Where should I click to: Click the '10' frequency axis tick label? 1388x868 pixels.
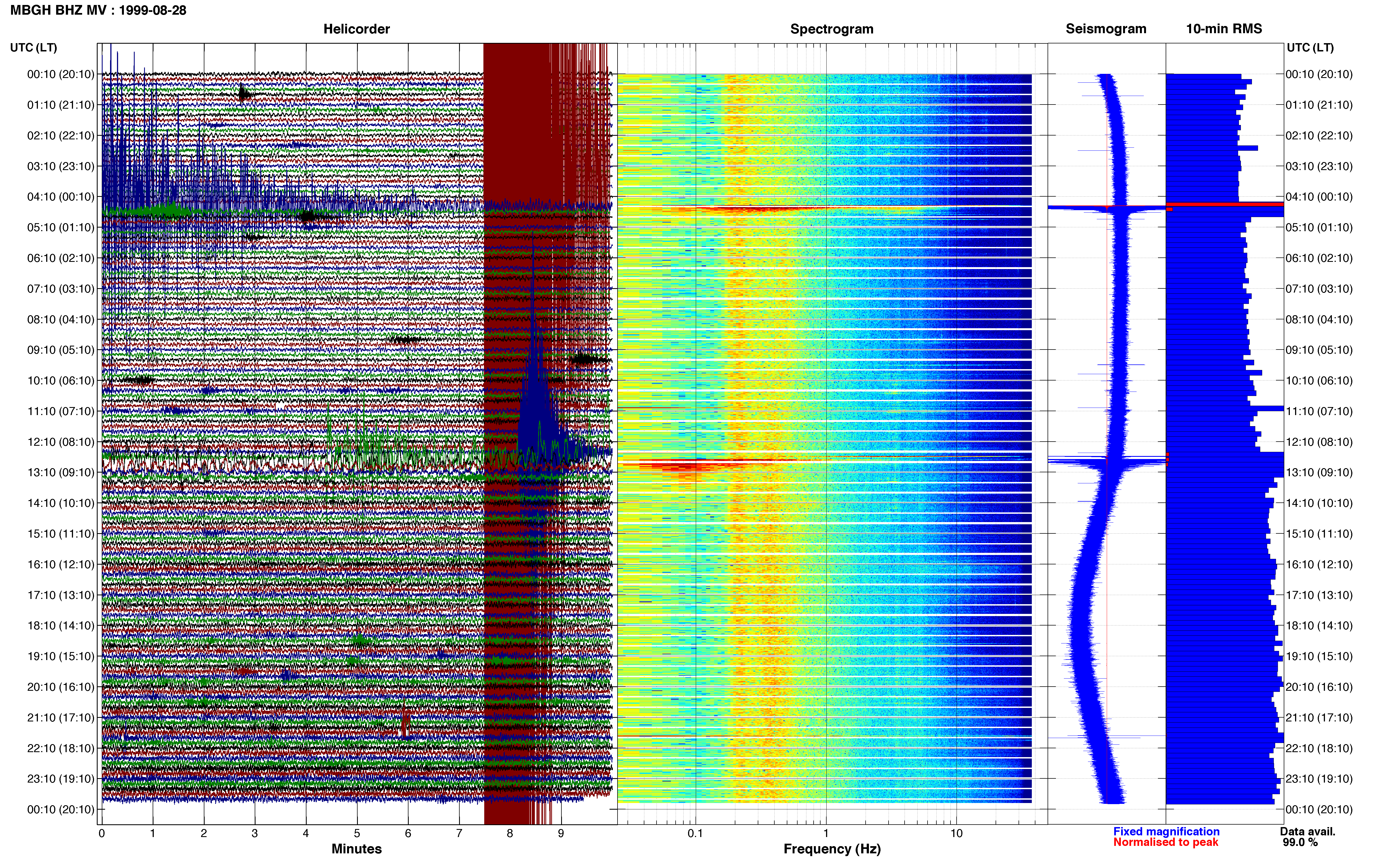[x=956, y=833]
